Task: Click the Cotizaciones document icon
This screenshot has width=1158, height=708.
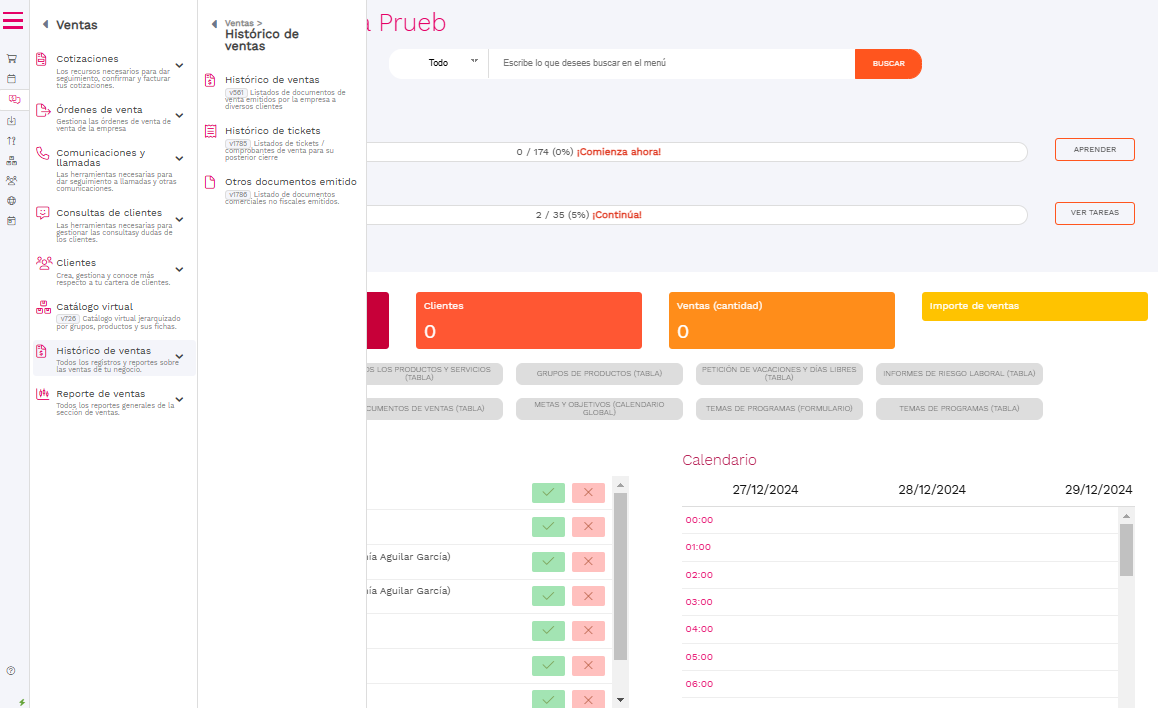Action: (x=42, y=59)
